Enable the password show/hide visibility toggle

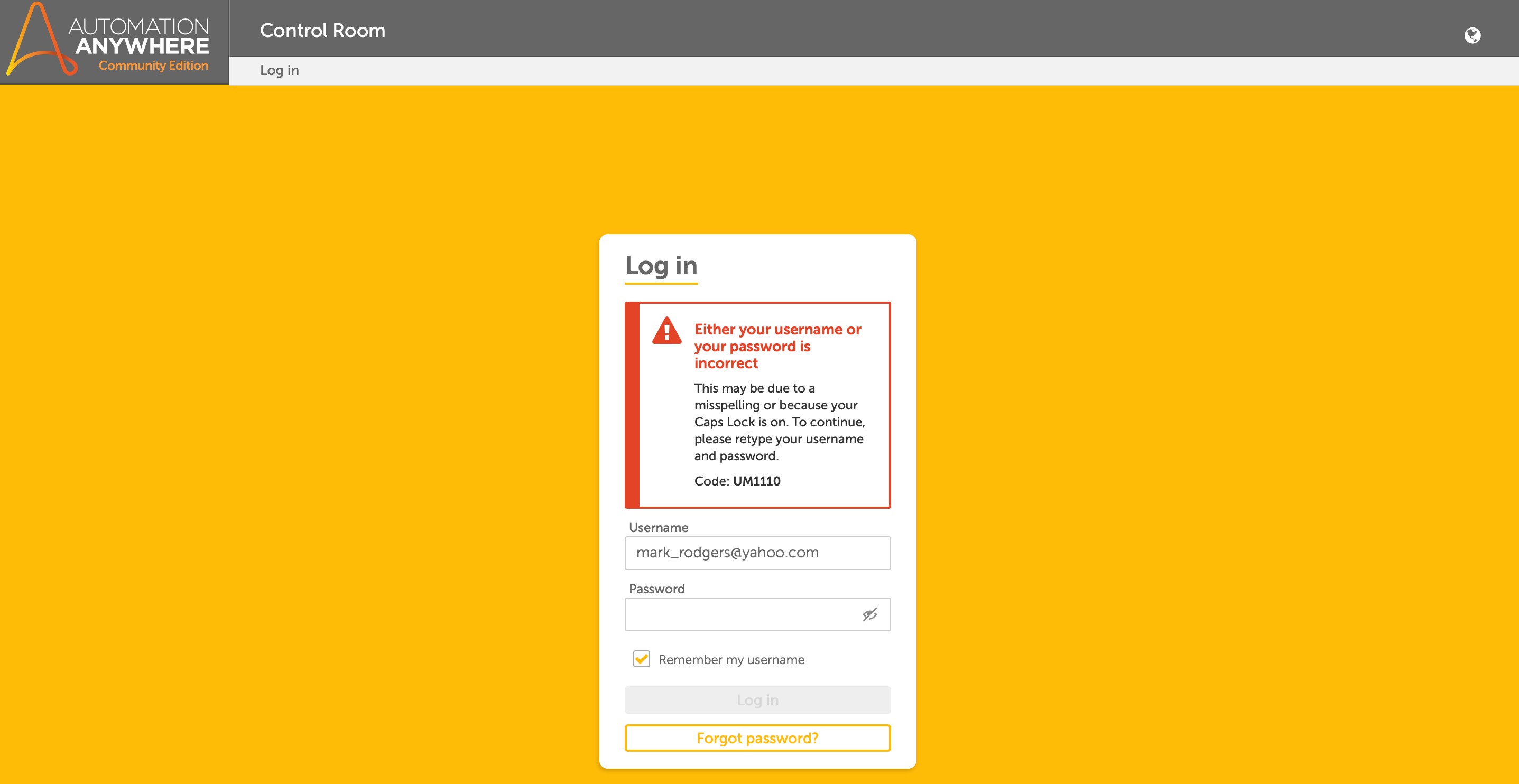click(869, 614)
